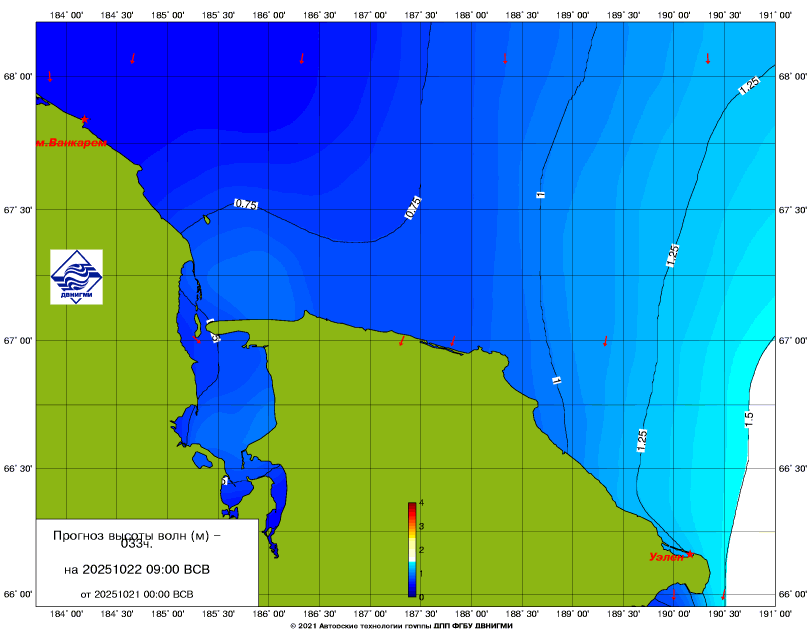
Task: Select the м.Ванкарем place name label
Action: (69, 143)
